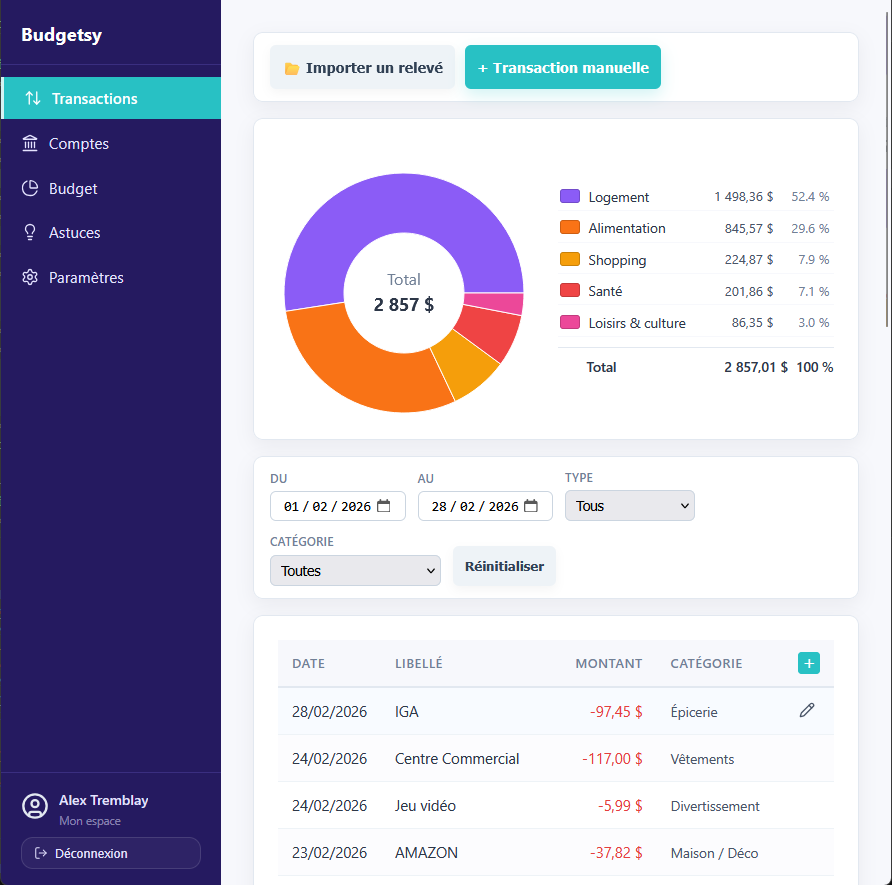
Task: Click the Déconnexion button
Action: pos(110,853)
